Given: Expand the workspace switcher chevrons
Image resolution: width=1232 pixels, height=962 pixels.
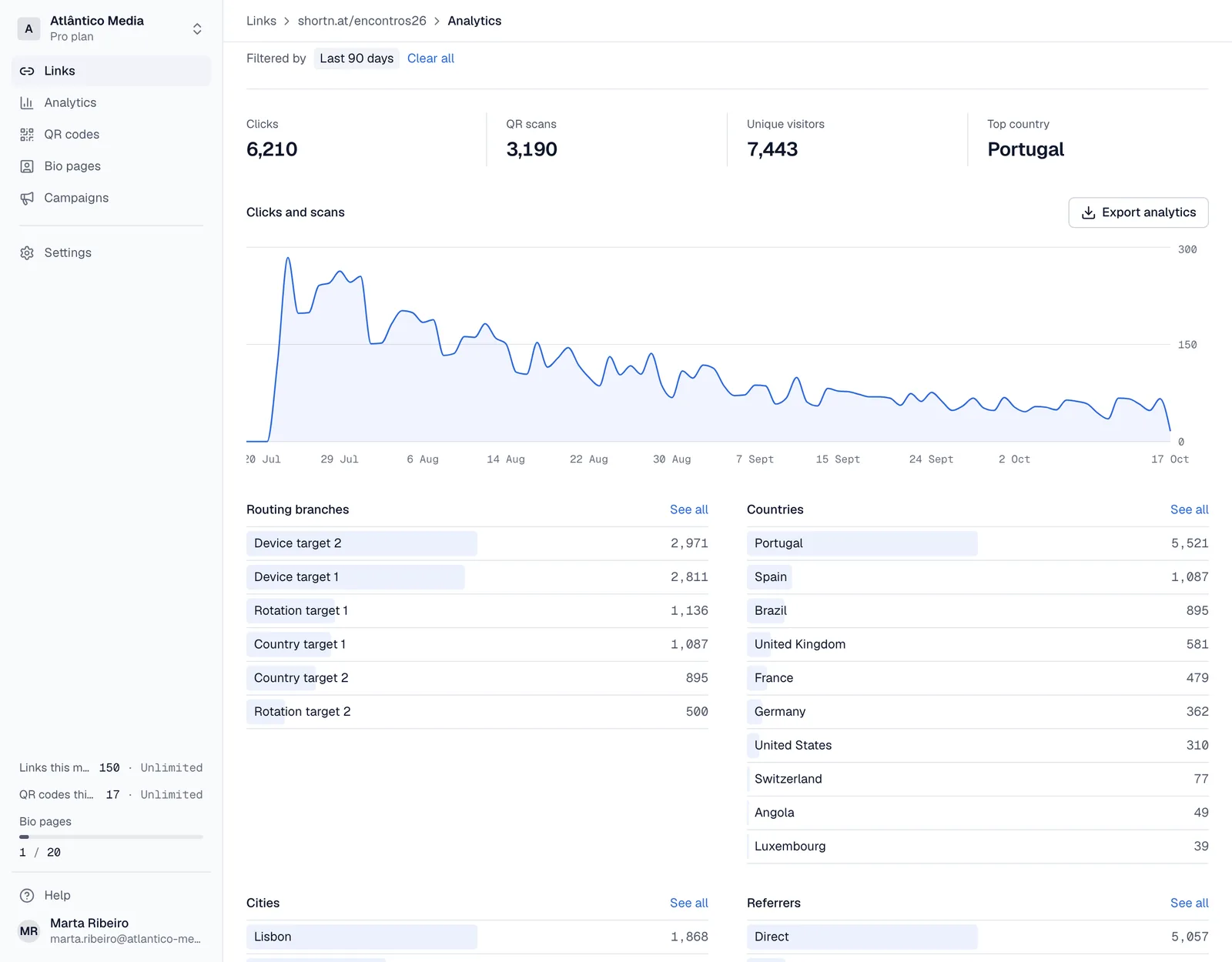Looking at the screenshot, I should 197,28.
